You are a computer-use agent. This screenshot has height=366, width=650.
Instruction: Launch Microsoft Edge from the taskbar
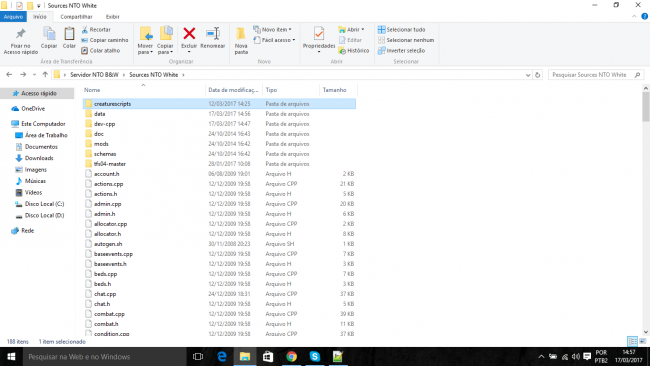[222, 356]
